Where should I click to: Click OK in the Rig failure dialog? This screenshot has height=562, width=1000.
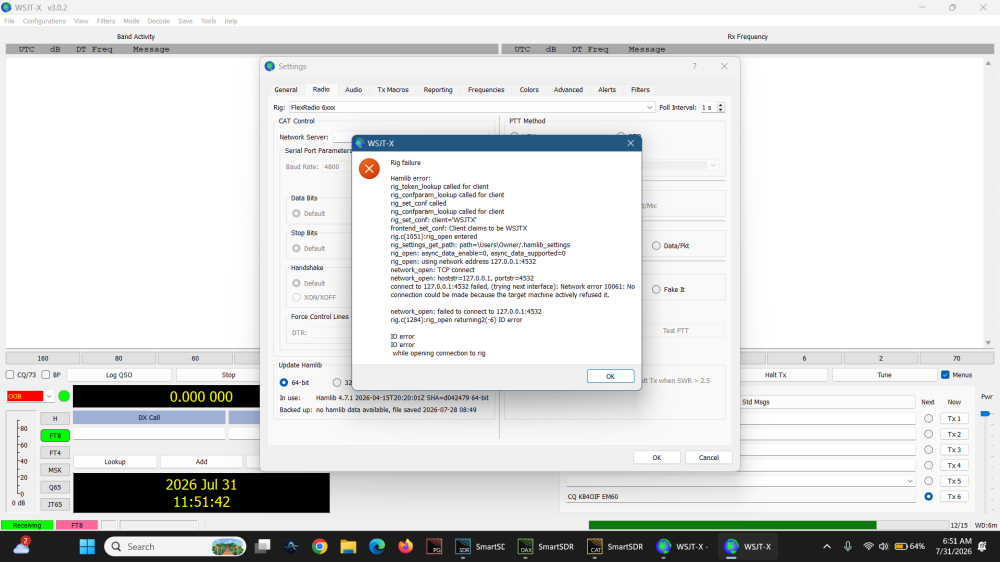point(610,376)
